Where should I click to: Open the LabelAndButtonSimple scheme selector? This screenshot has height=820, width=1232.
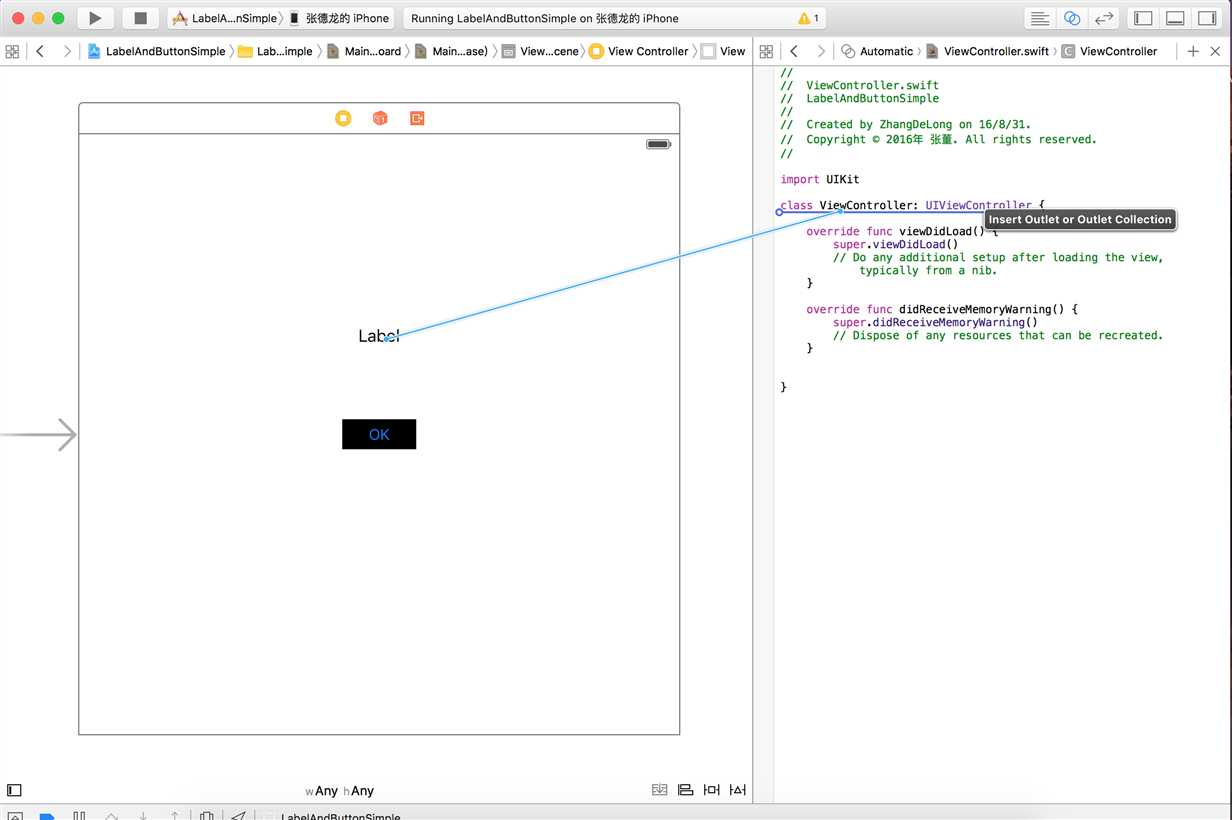tap(225, 18)
